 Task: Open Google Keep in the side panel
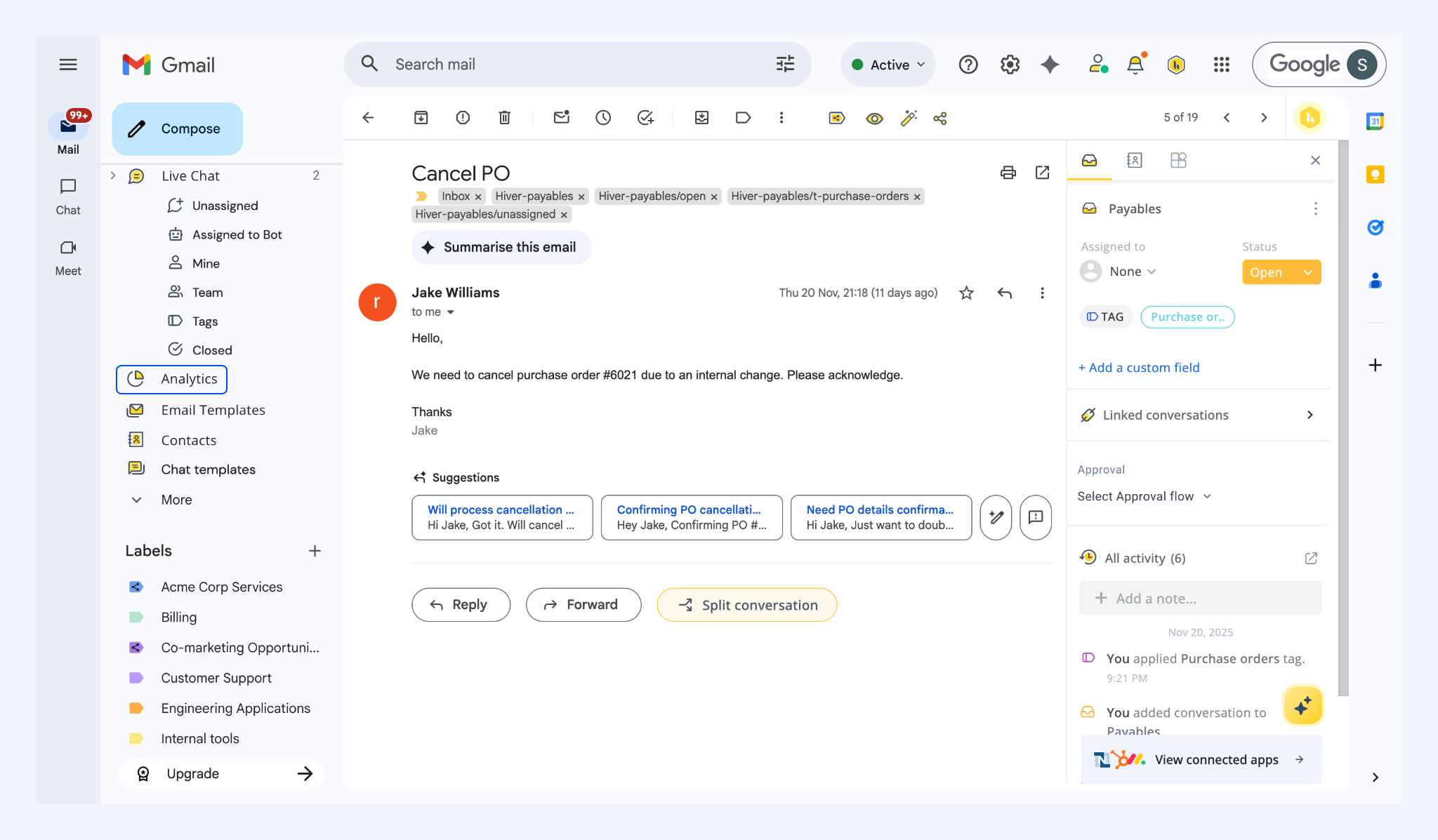pos(1375,174)
